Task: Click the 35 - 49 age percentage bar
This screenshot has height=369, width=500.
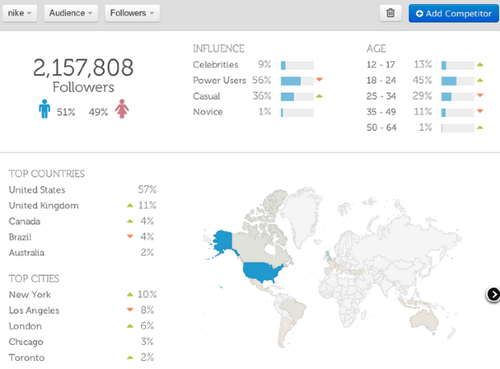Action: point(458,113)
